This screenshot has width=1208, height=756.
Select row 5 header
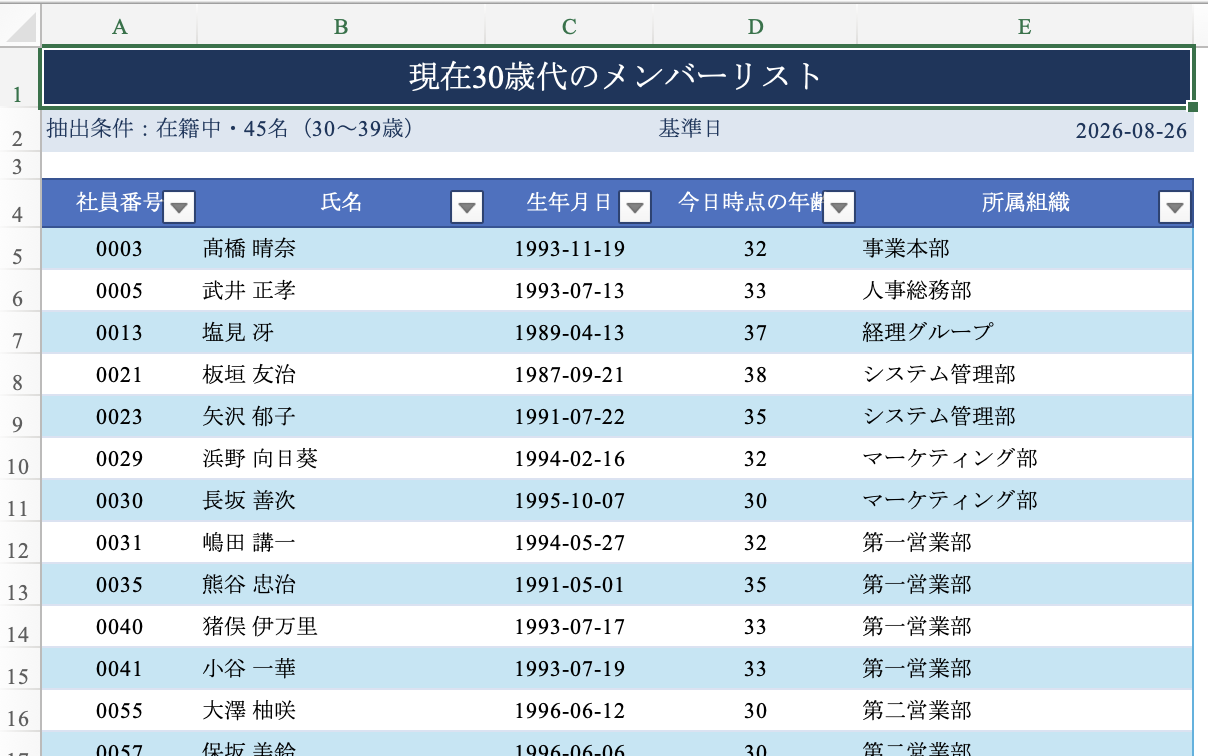19,248
